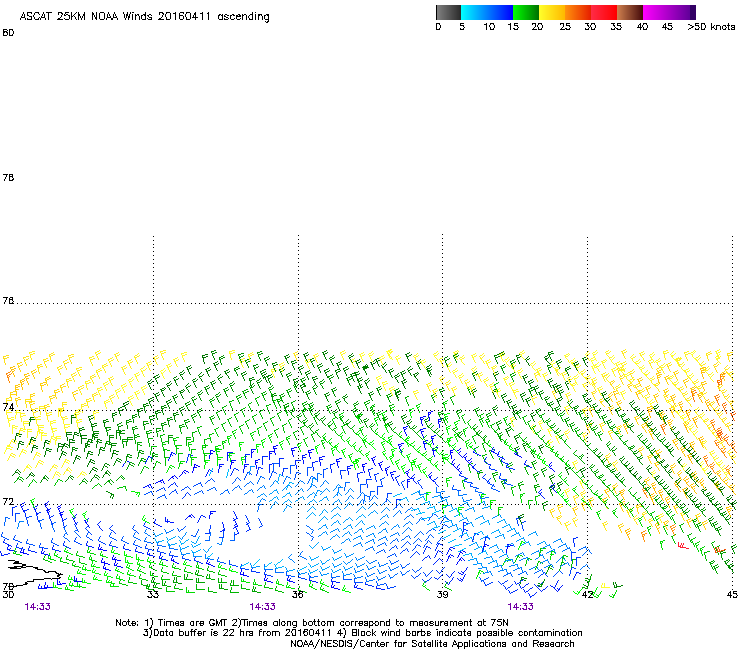This screenshot has height=650, width=740.
Task: Click the '10' legend value
Action: click(489, 27)
